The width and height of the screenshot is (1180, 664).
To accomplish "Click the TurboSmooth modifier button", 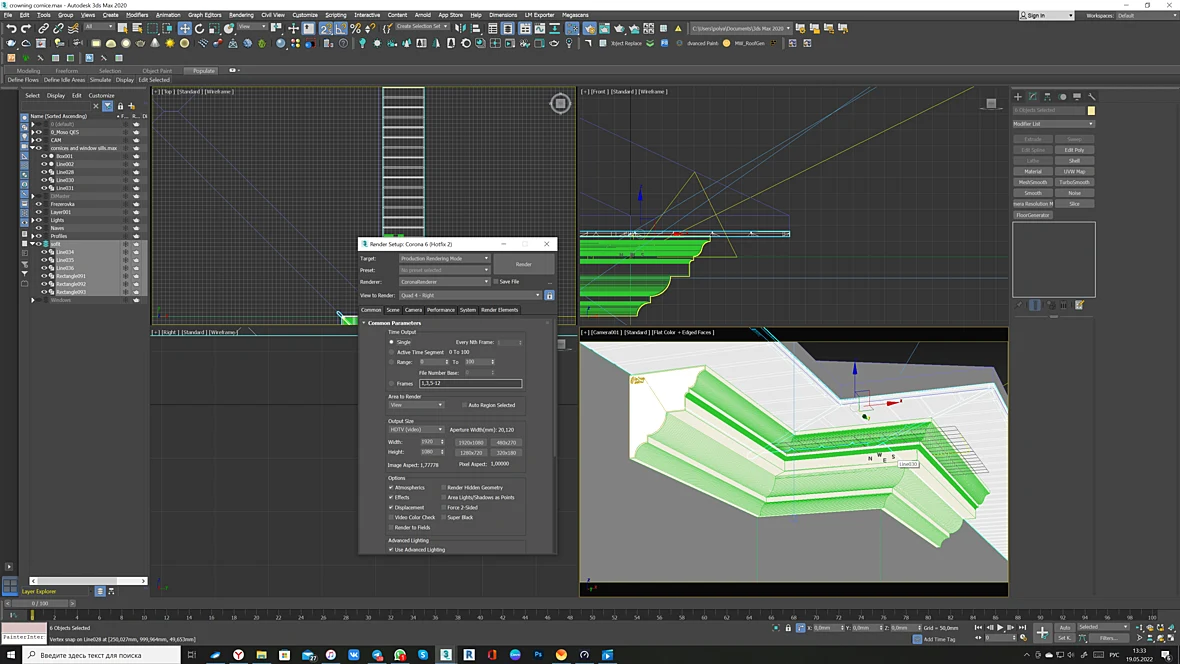I will click(1074, 182).
